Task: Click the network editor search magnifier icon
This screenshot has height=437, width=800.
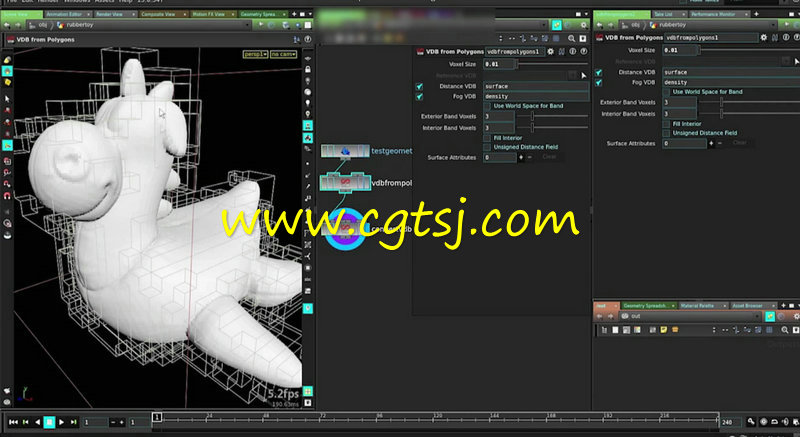Action: pyautogui.click(x=571, y=39)
